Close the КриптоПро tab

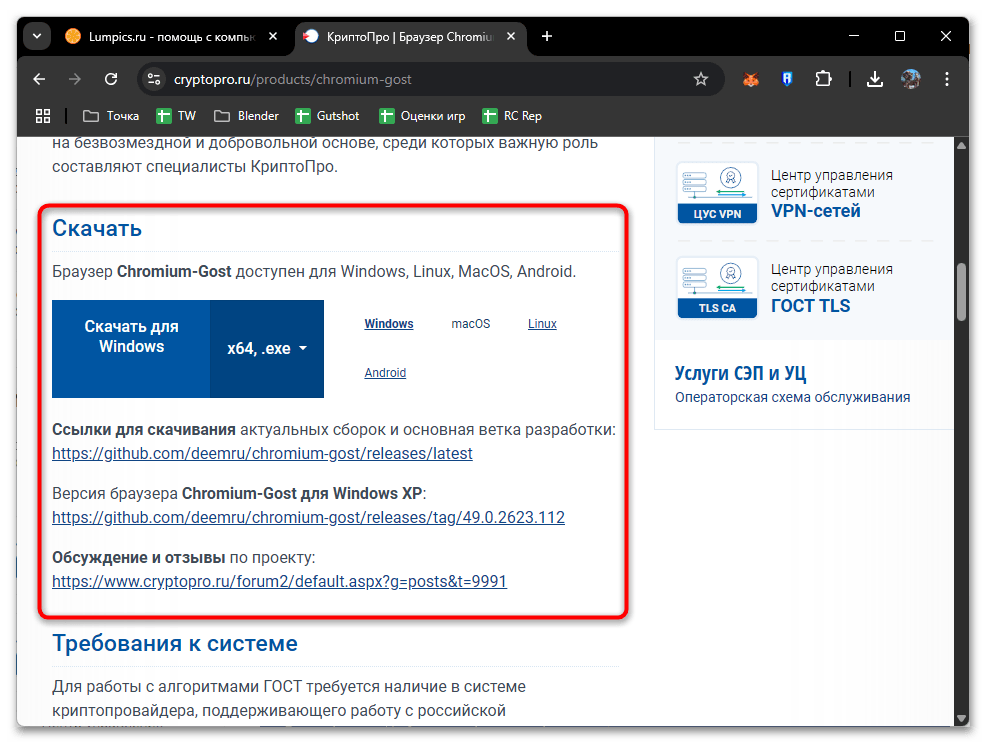click(511, 36)
